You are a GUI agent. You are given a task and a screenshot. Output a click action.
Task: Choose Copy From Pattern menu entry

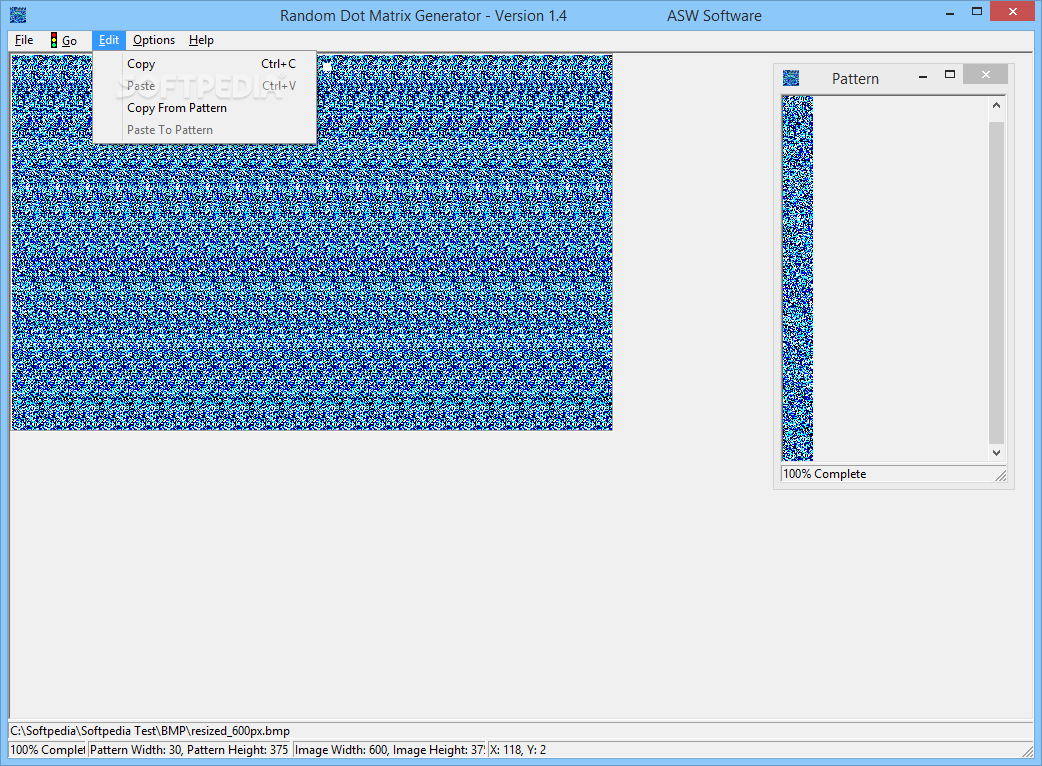pyautogui.click(x=205, y=108)
